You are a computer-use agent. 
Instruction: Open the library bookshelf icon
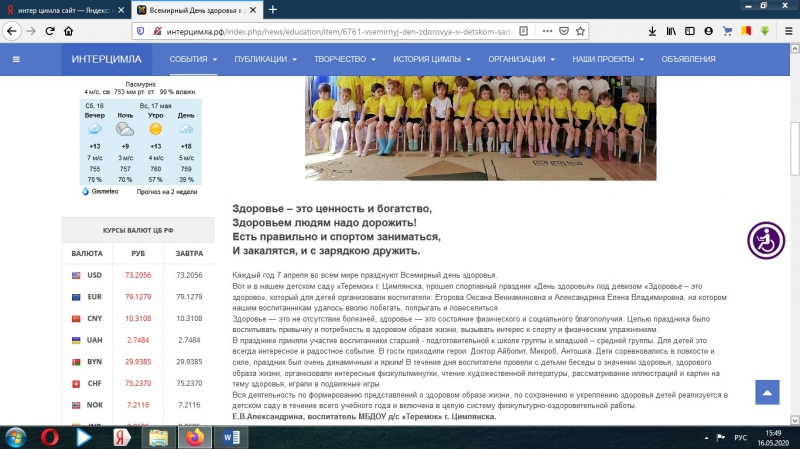coord(671,31)
